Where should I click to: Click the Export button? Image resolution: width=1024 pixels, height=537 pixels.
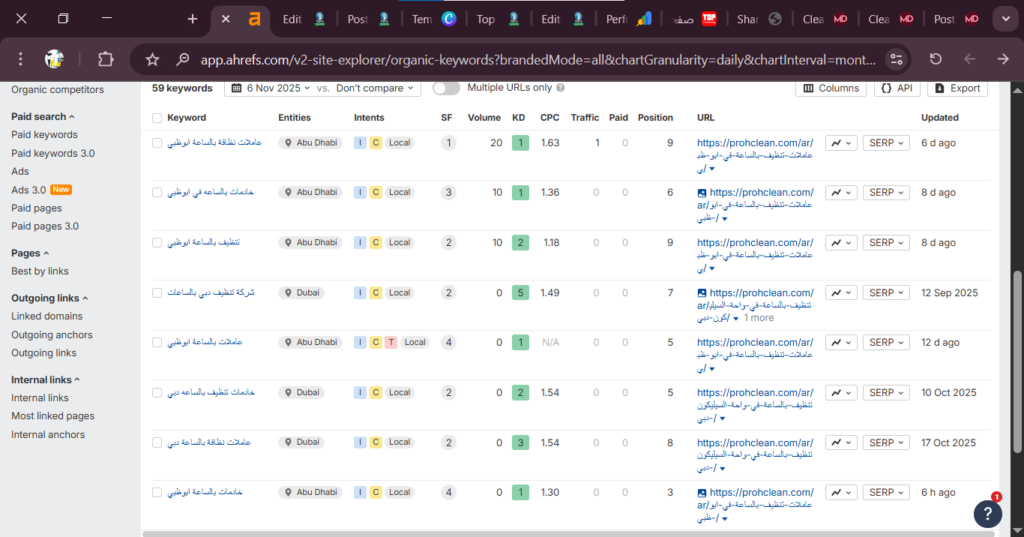[957, 88]
